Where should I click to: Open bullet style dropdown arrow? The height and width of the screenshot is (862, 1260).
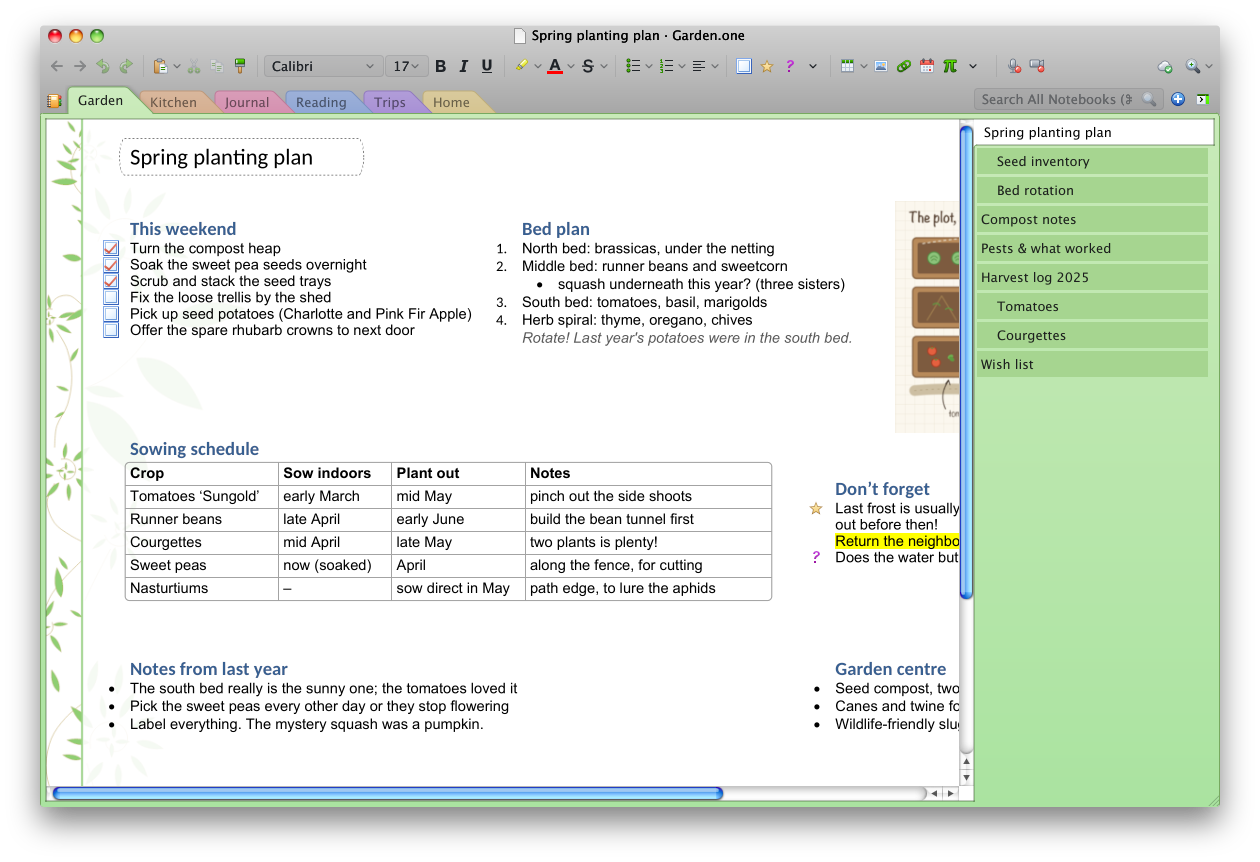[649, 67]
